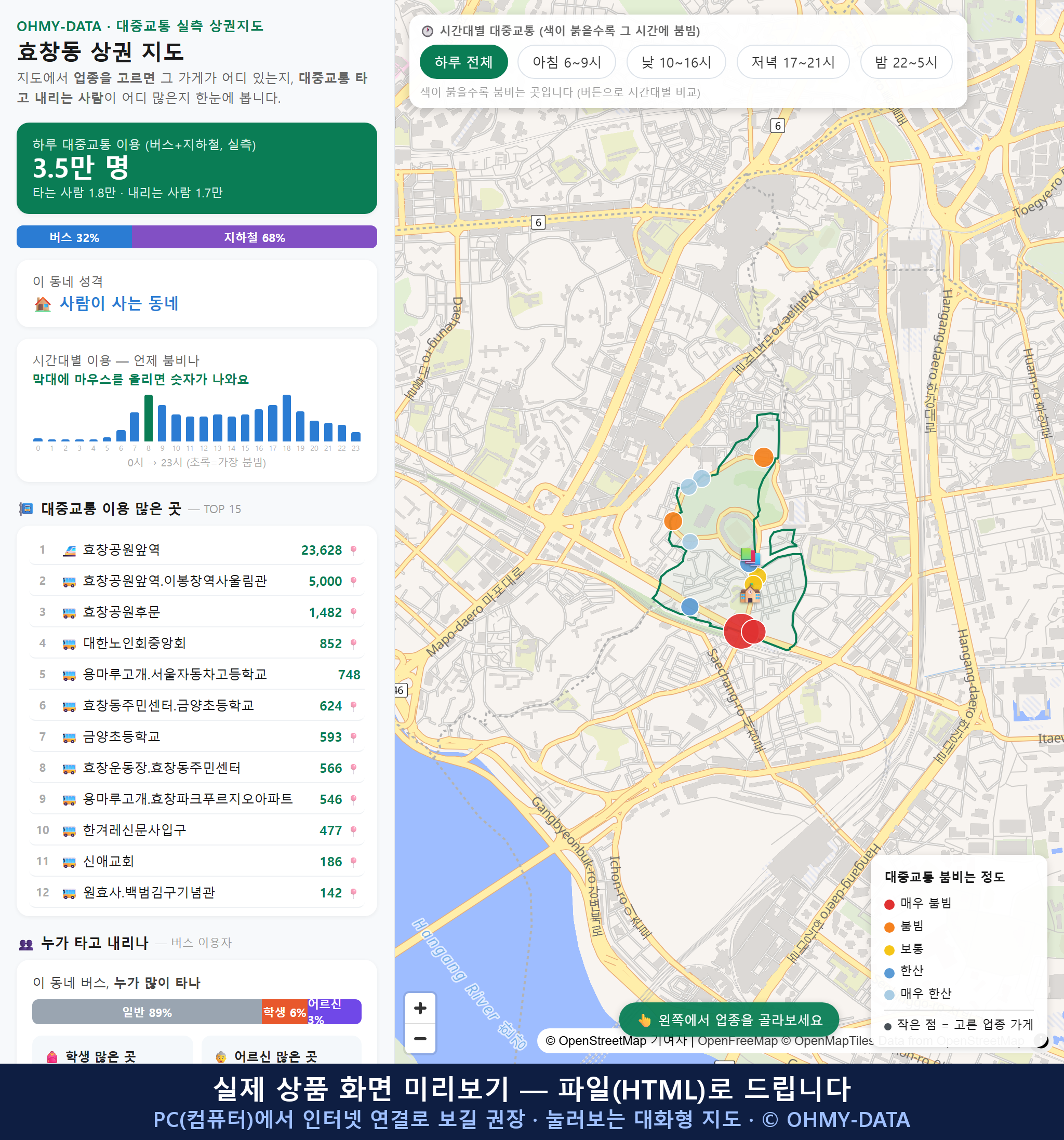Click the green peak bar at hour 8
This screenshot has width=1064, height=1140.
coord(149,418)
